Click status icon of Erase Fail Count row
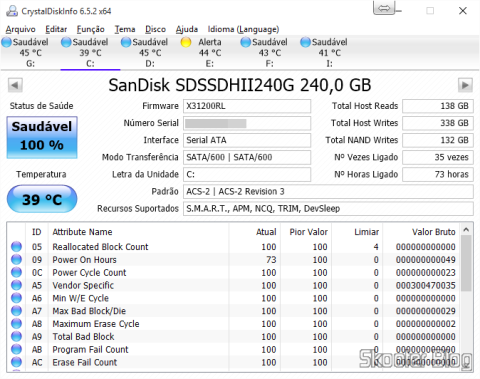The image size is (480, 379). (x=16, y=362)
